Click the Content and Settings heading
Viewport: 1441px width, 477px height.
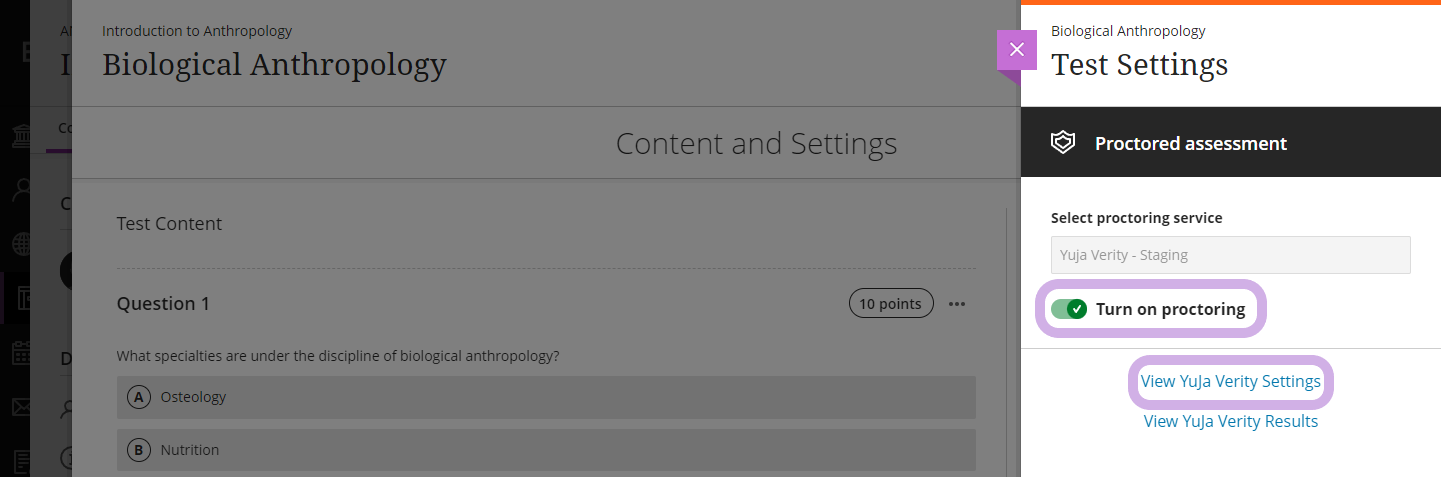pos(756,144)
